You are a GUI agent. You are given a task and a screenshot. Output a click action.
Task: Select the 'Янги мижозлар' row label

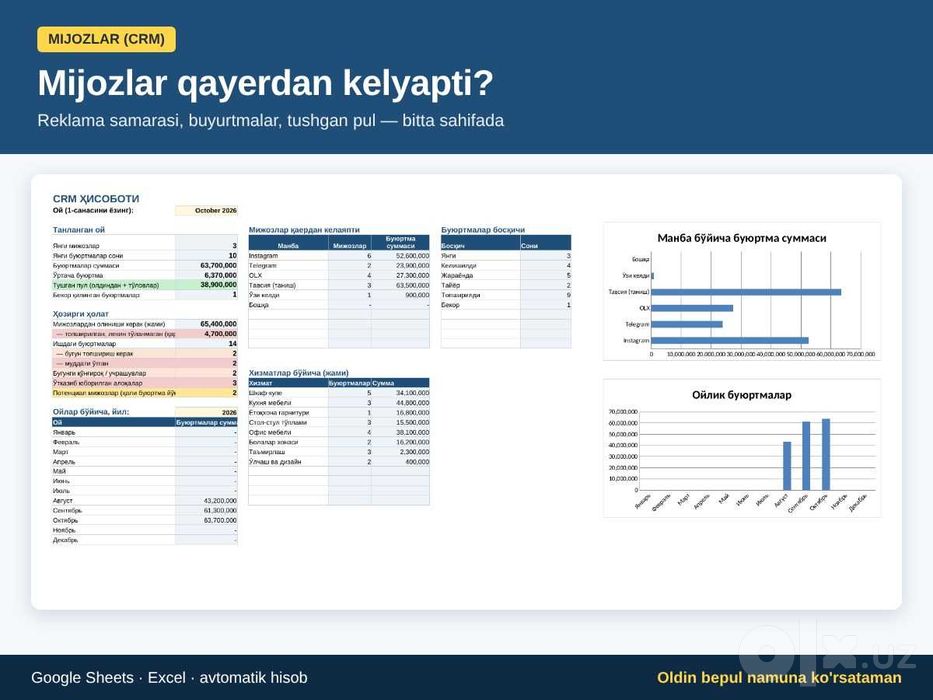tap(76, 245)
